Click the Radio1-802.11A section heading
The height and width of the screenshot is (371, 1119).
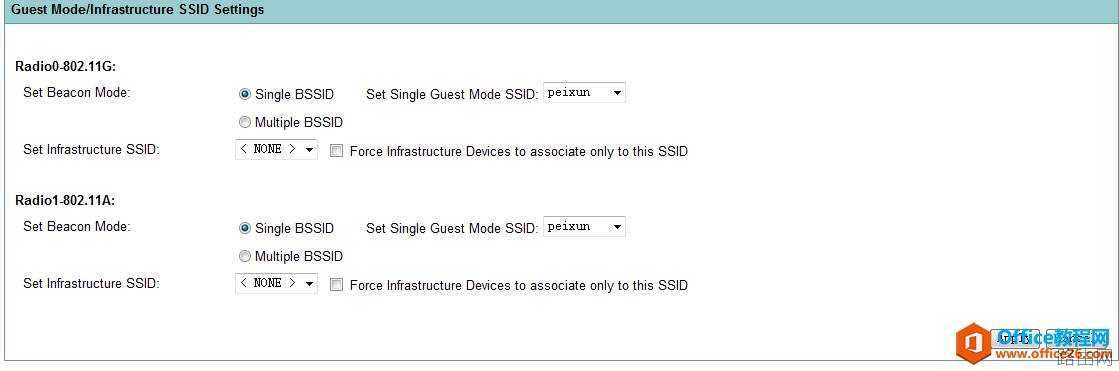pyautogui.click(x=65, y=200)
